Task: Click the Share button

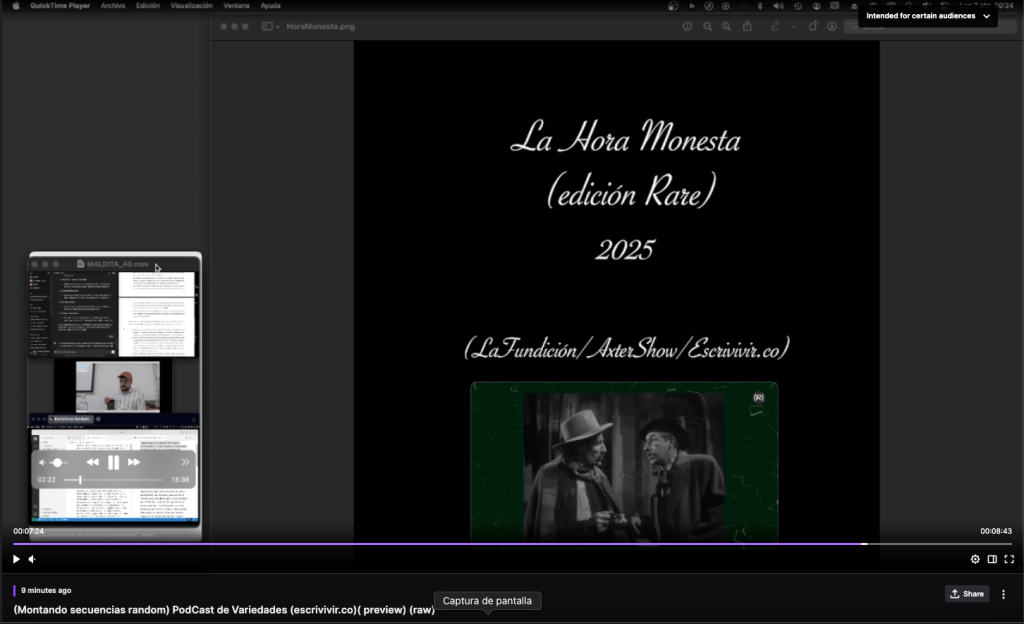Action: (966, 594)
